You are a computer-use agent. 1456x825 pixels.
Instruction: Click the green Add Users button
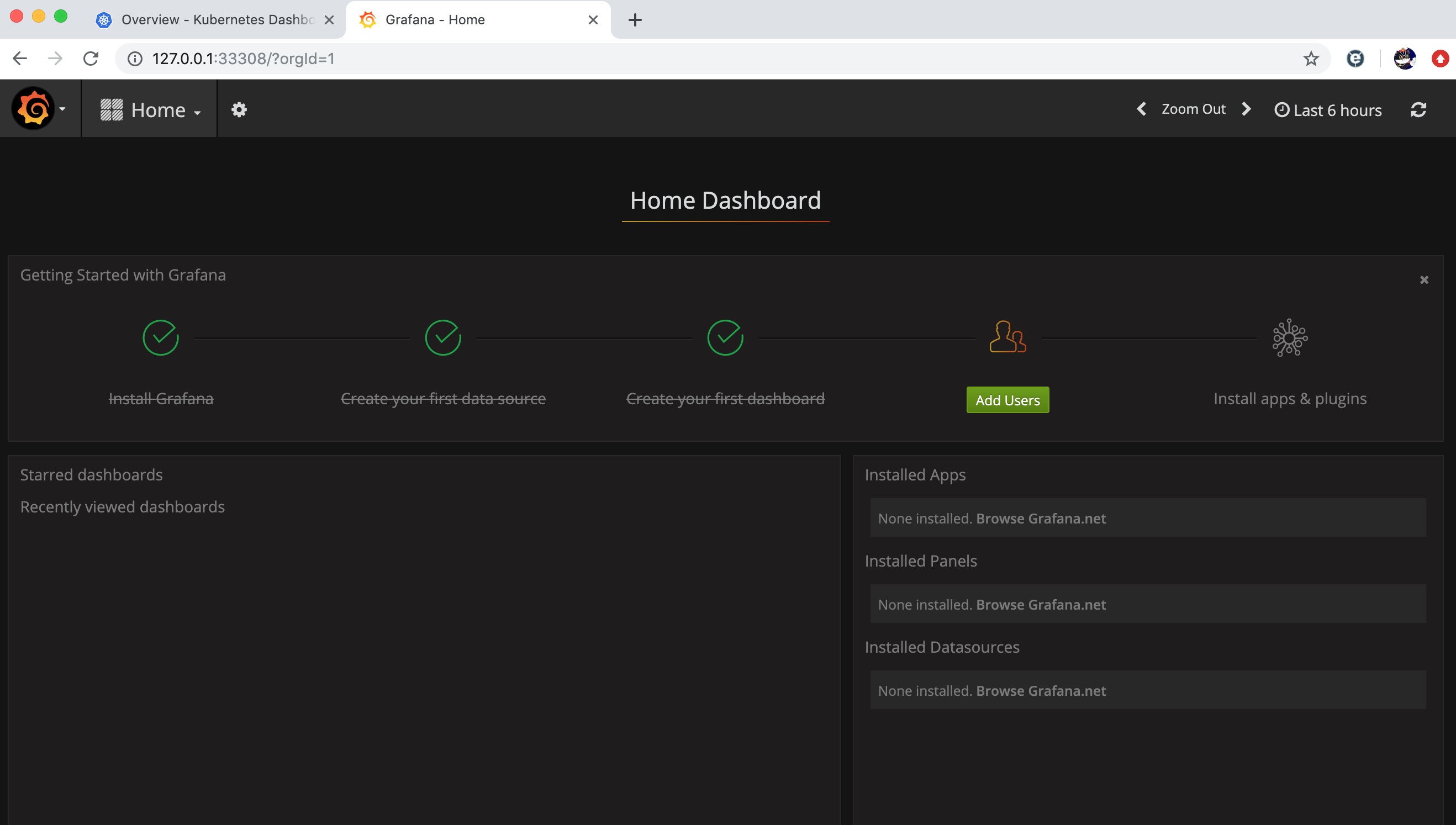coord(1007,400)
